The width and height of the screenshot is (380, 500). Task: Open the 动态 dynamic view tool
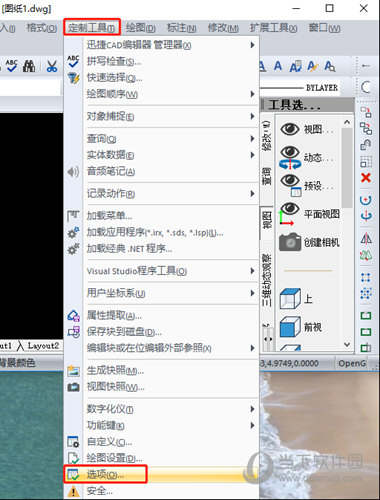[306, 157]
